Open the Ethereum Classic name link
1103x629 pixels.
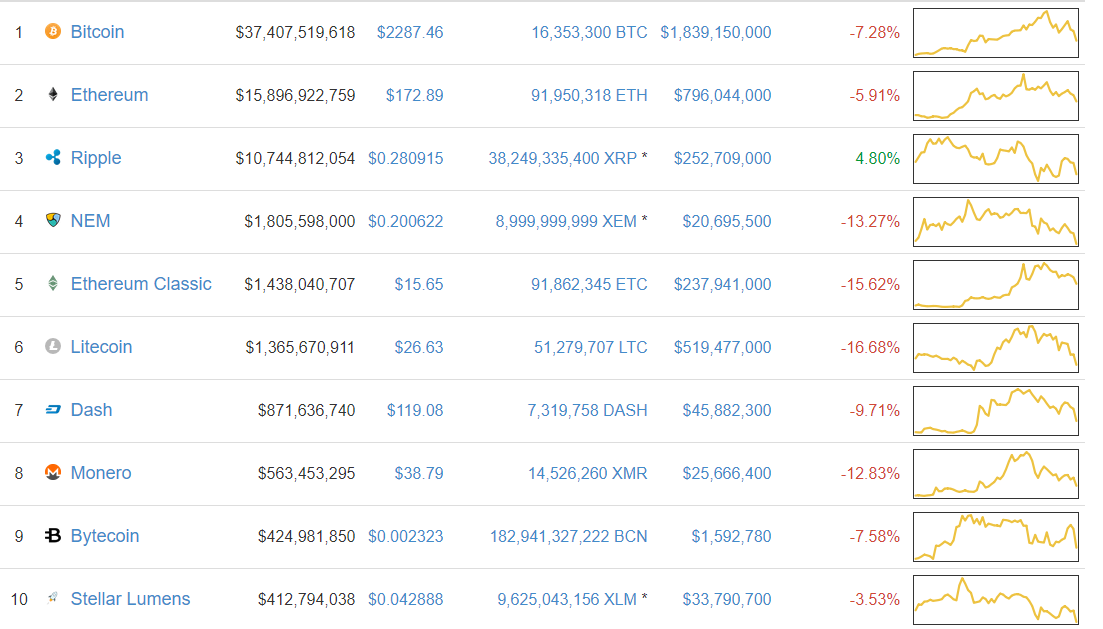tap(141, 284)
